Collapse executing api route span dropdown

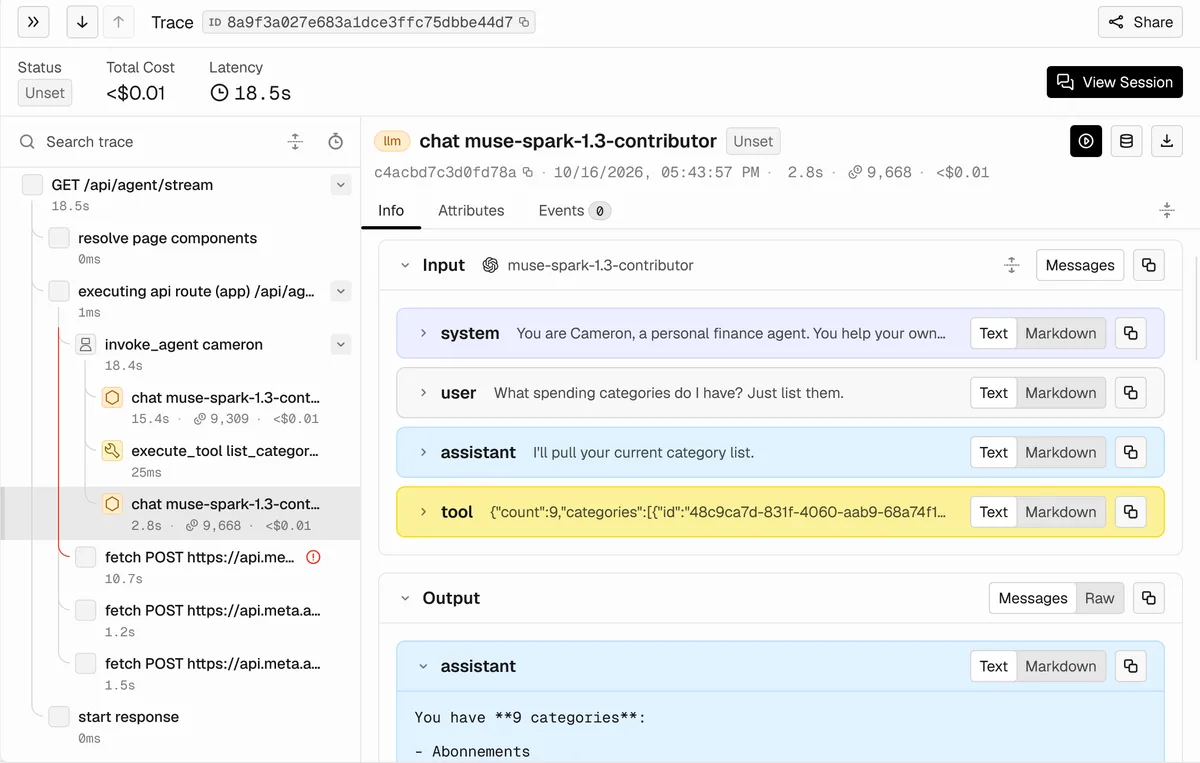click(x=341, y=291)
